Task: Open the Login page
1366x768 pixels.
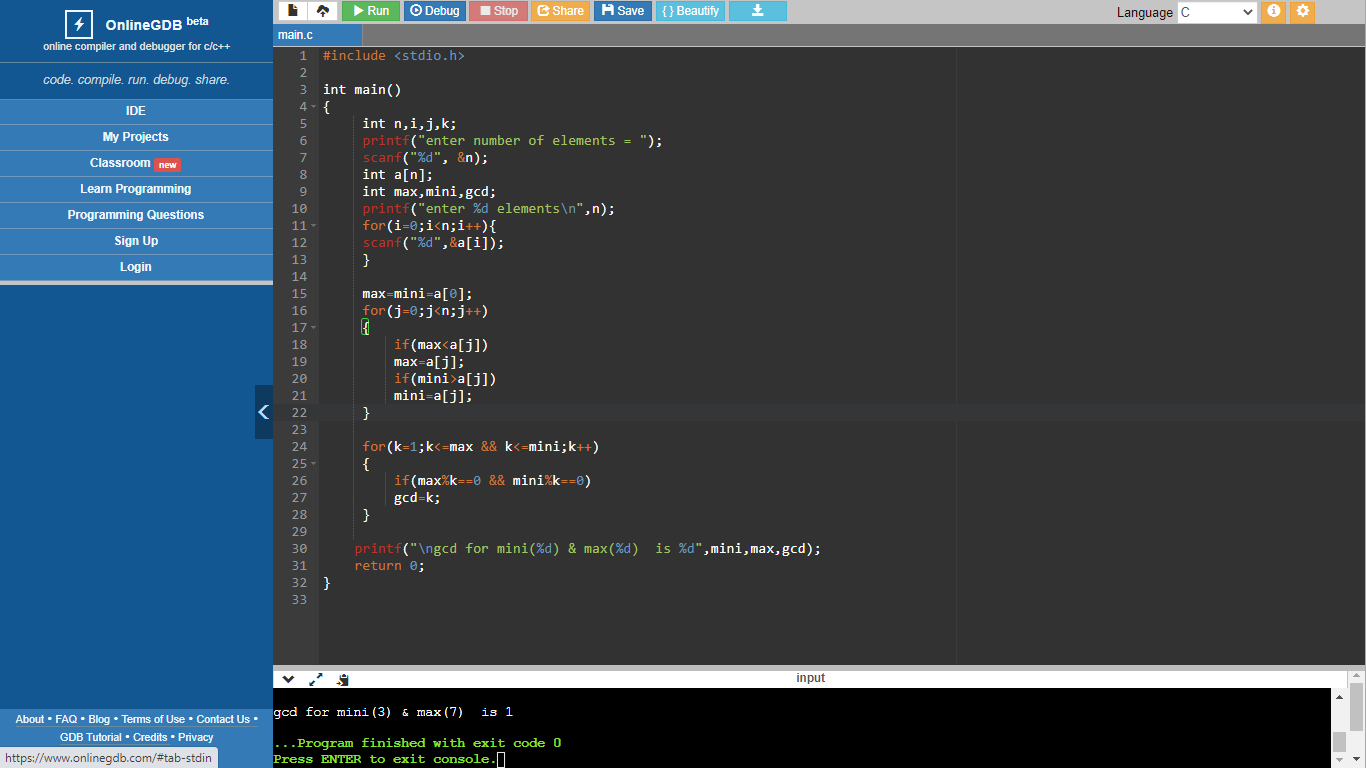Action: tap(136, 267)
